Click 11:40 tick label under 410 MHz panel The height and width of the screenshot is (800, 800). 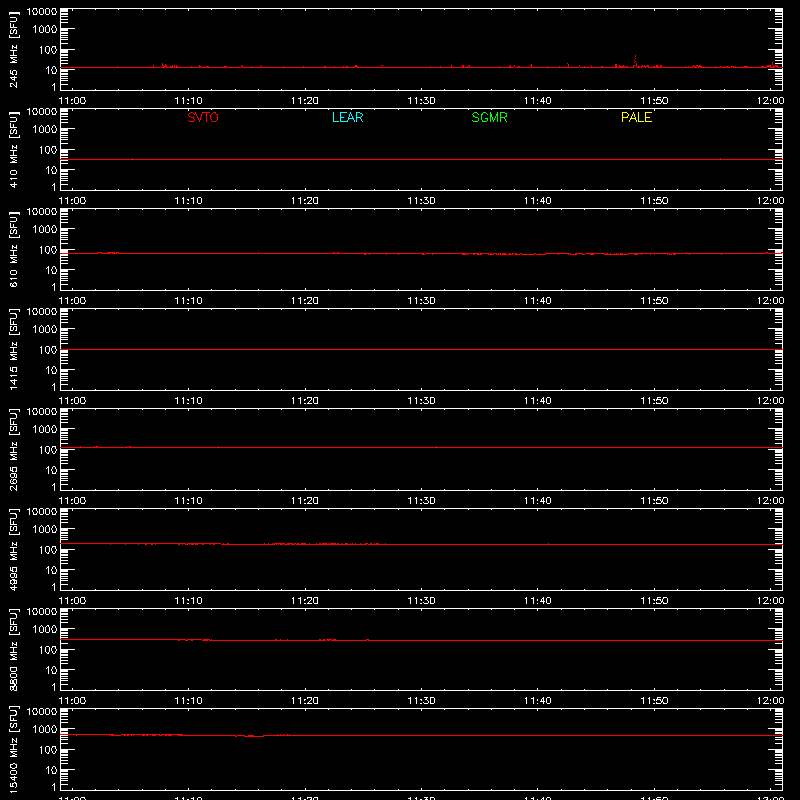click(x=538, y=201)
